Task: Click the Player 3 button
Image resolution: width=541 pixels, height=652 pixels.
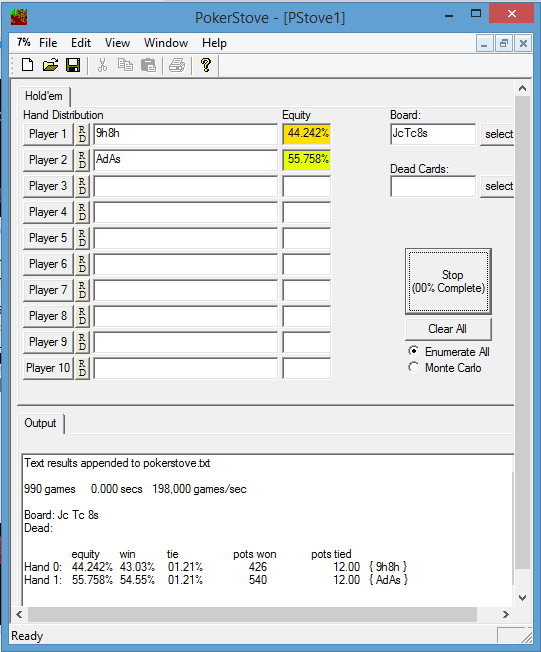Action: click(48, 186)
